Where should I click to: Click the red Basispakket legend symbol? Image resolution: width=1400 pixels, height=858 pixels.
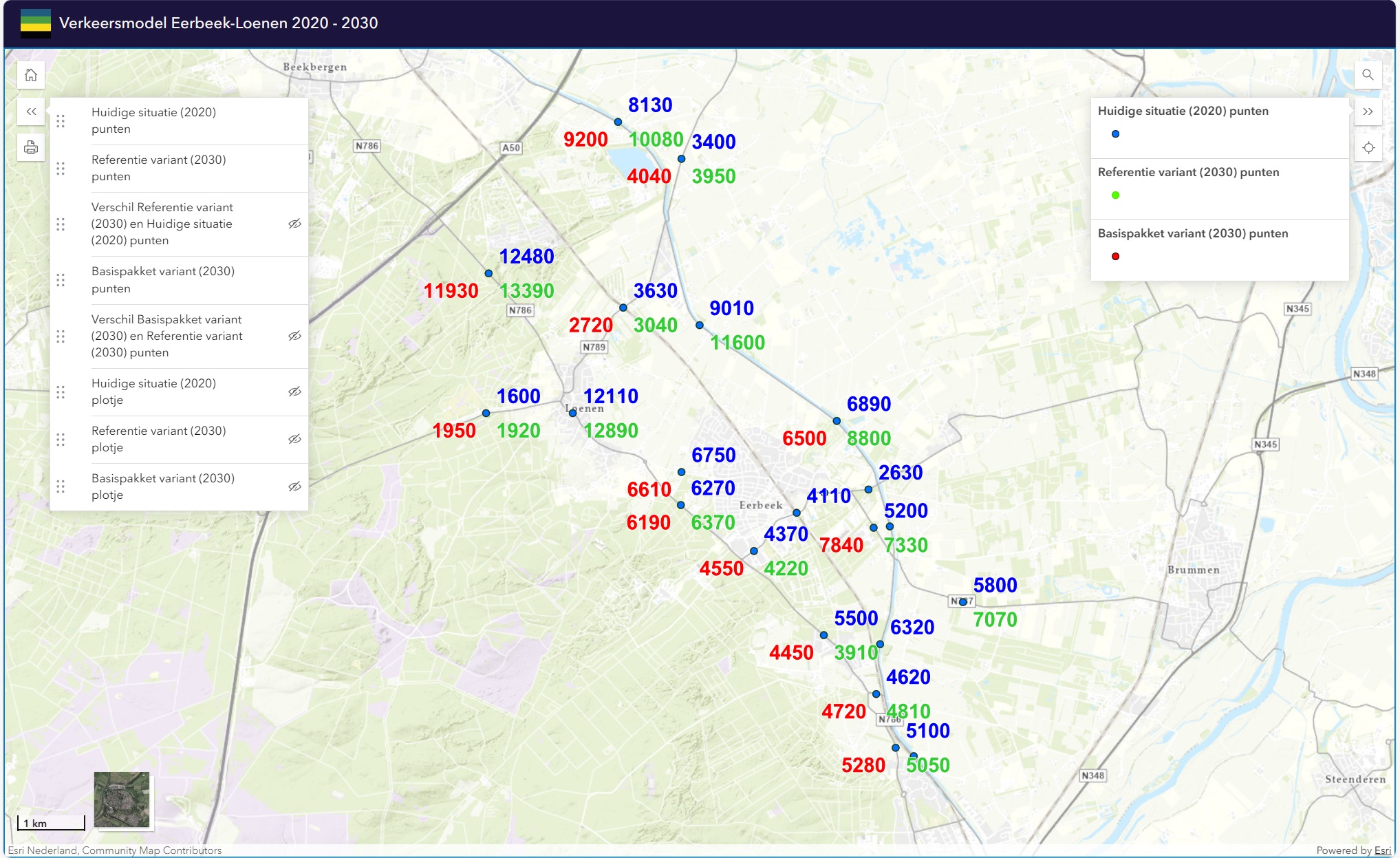[1115, 257]
